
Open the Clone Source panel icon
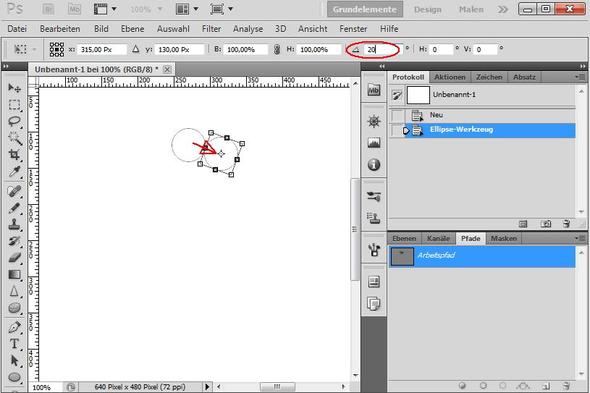pyautogui.click(x=374, y=218)
